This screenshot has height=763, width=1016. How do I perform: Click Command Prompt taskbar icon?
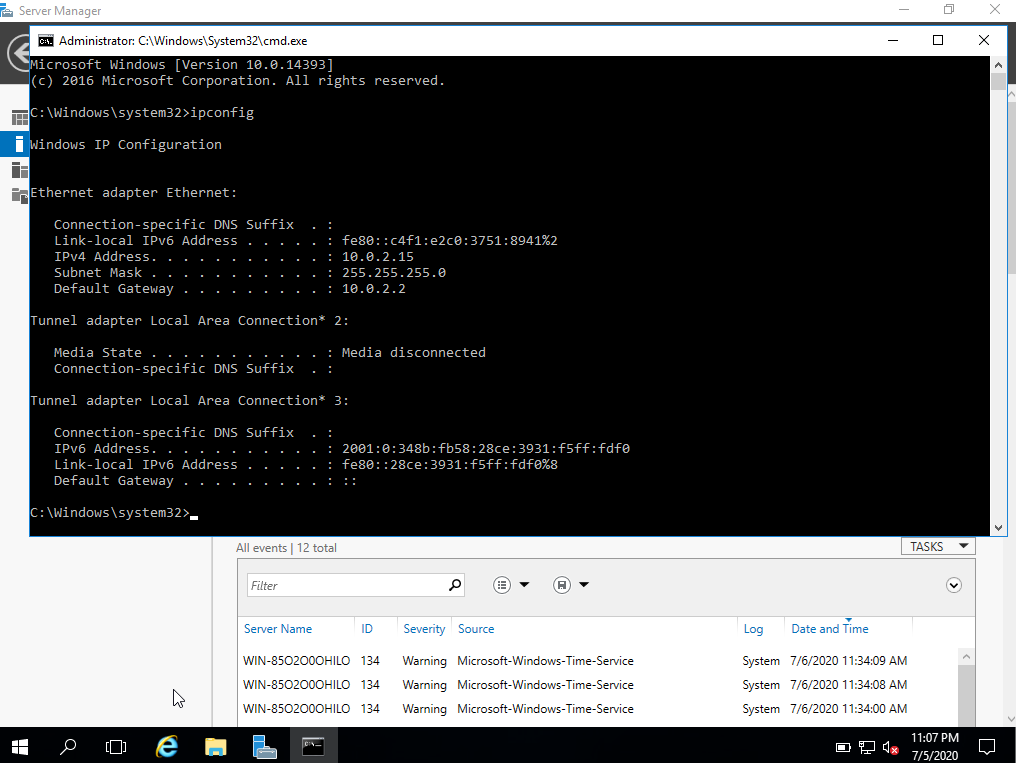pos(313,746)
